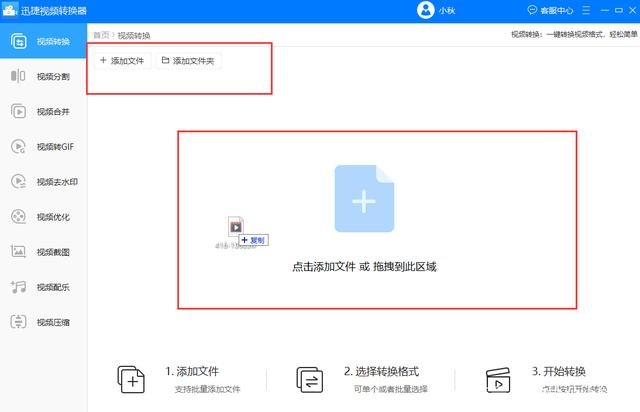Click the 视频转GIF play-circle icon

[x=18, y=146]
